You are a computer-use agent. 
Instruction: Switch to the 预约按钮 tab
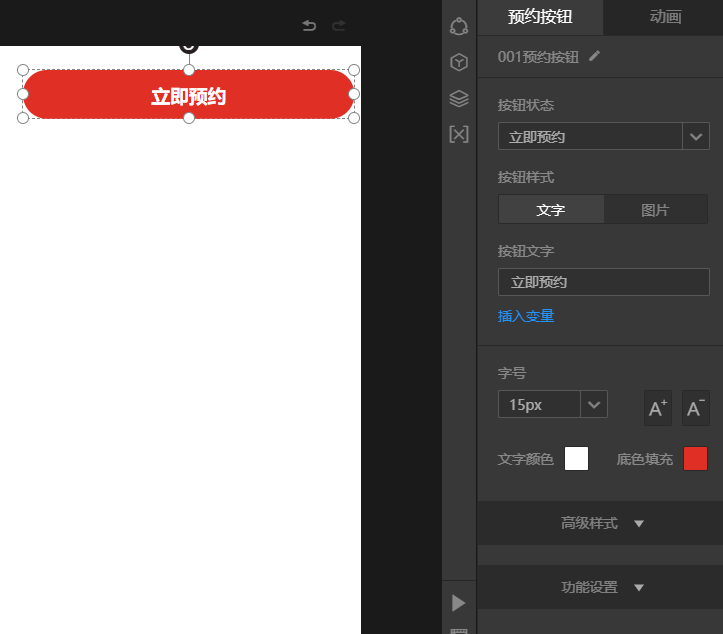click(540, 17)
